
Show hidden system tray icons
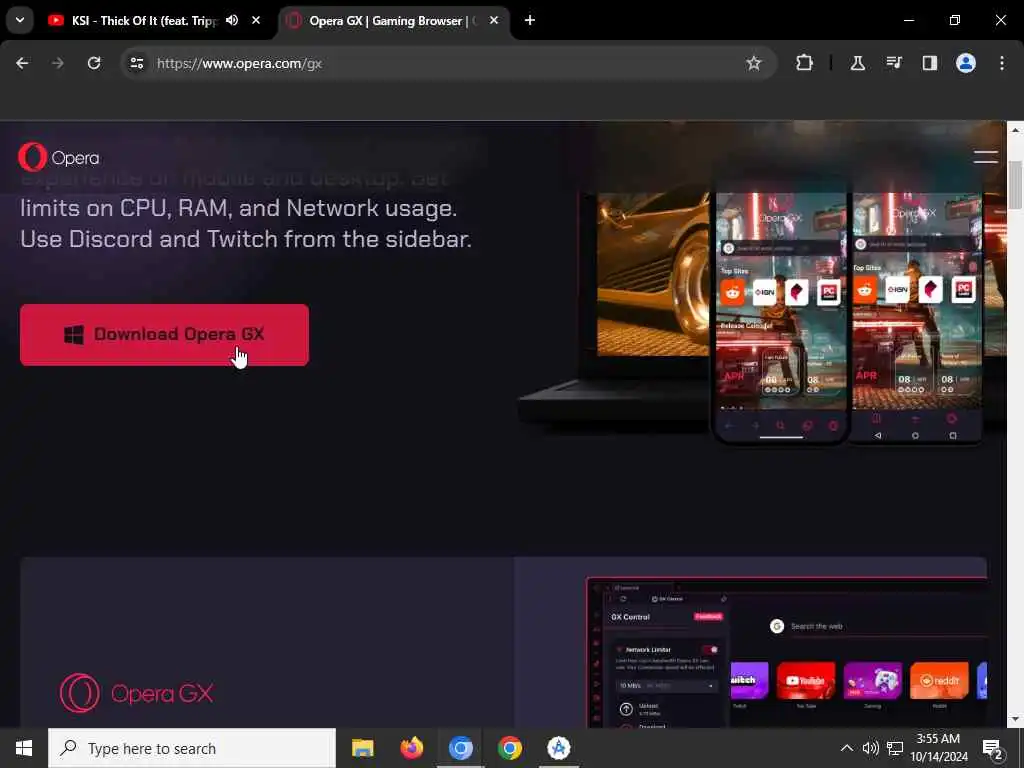pyautogui.click(x=846, y=748)
